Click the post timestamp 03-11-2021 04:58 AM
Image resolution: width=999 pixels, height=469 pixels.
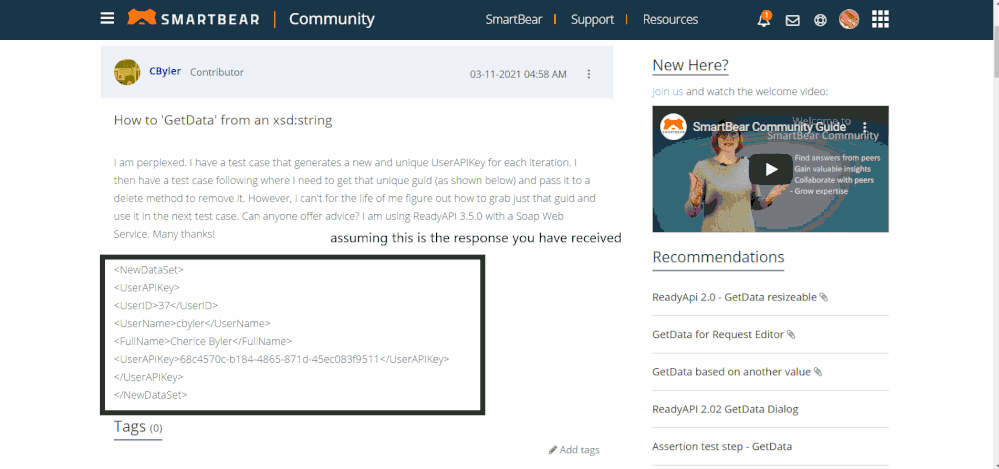[518, 75]
